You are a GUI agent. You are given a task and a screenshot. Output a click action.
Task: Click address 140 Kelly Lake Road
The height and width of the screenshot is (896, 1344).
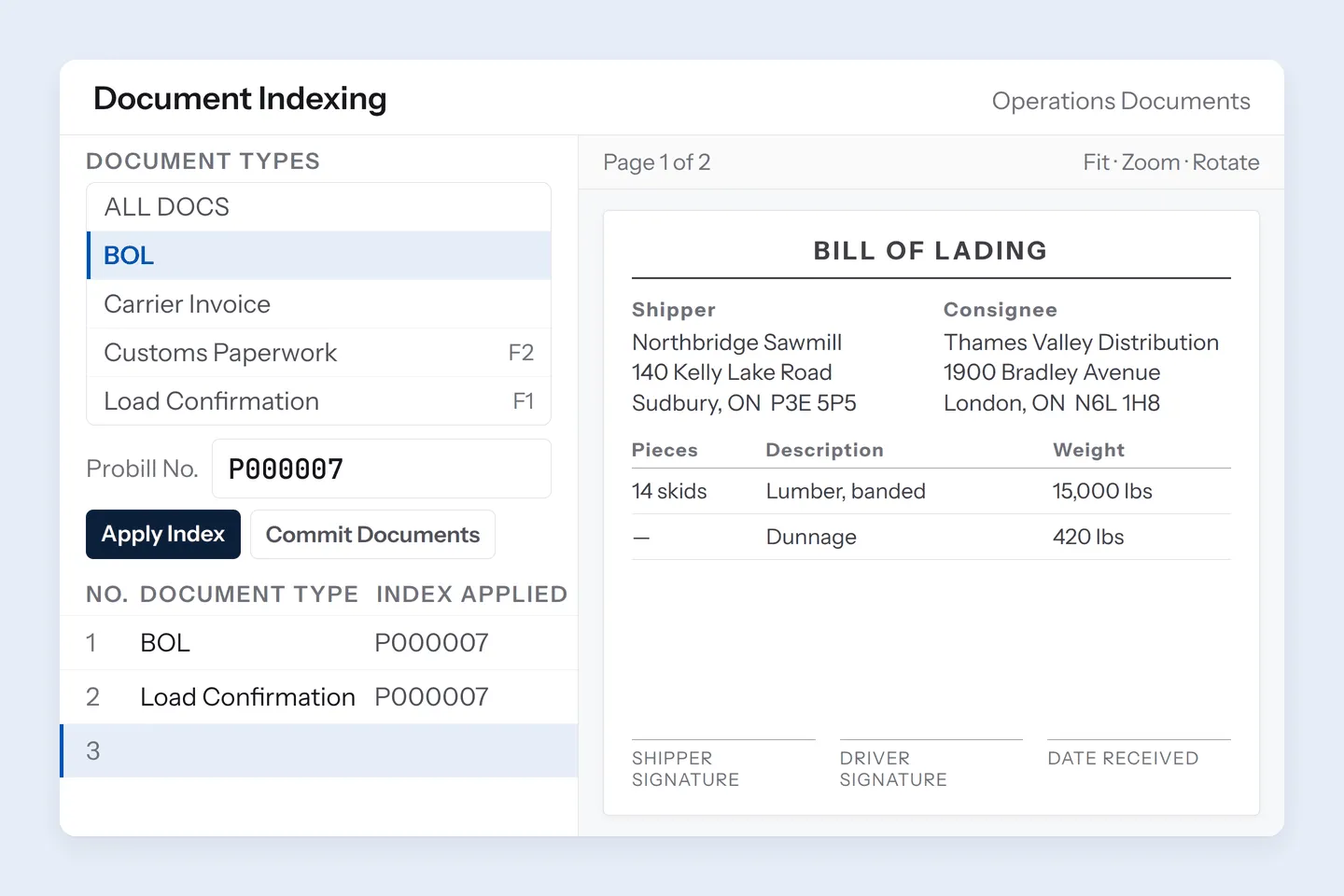[732, 372]
